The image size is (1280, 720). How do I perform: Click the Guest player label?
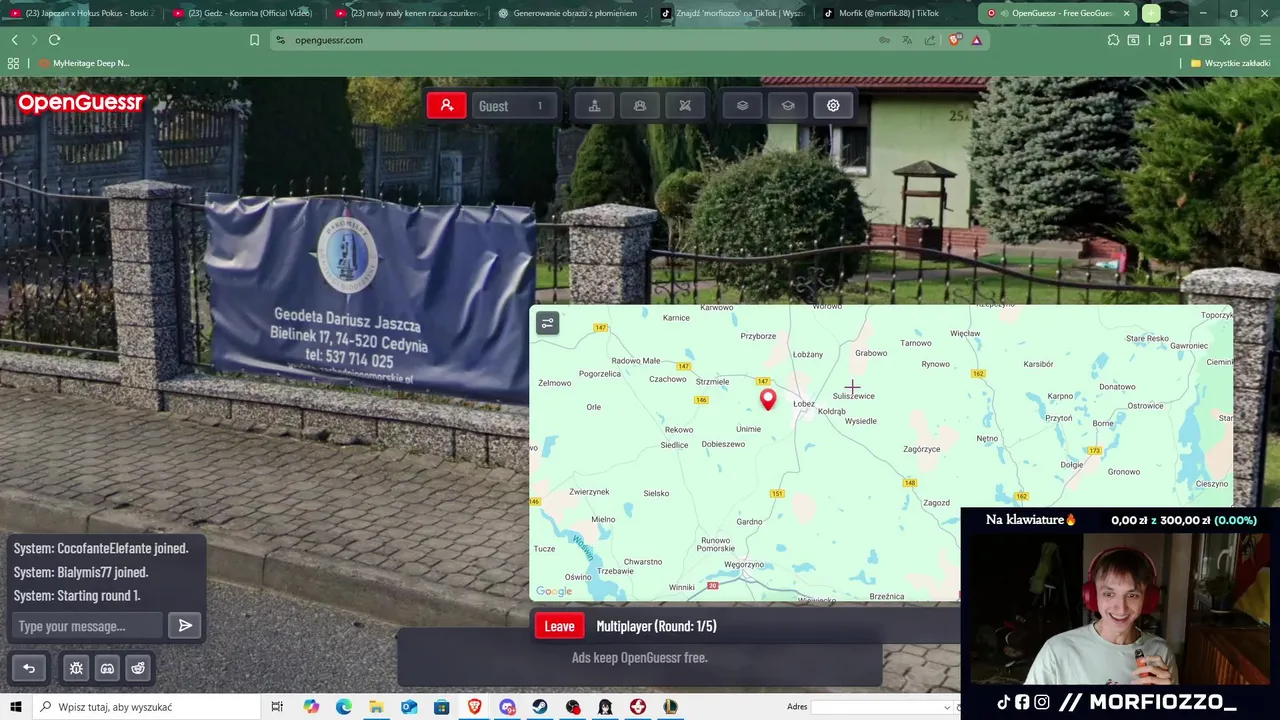point(493,106)
